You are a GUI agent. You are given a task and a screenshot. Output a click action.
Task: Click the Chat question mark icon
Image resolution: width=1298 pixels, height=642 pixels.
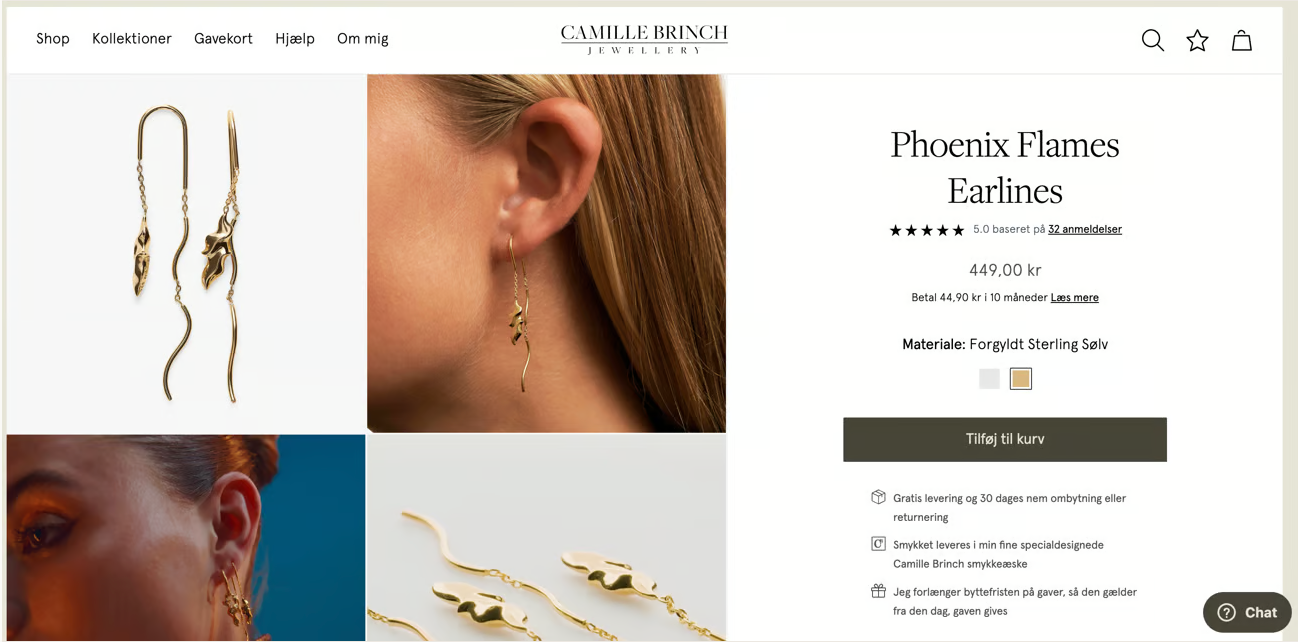[1227, 612]
